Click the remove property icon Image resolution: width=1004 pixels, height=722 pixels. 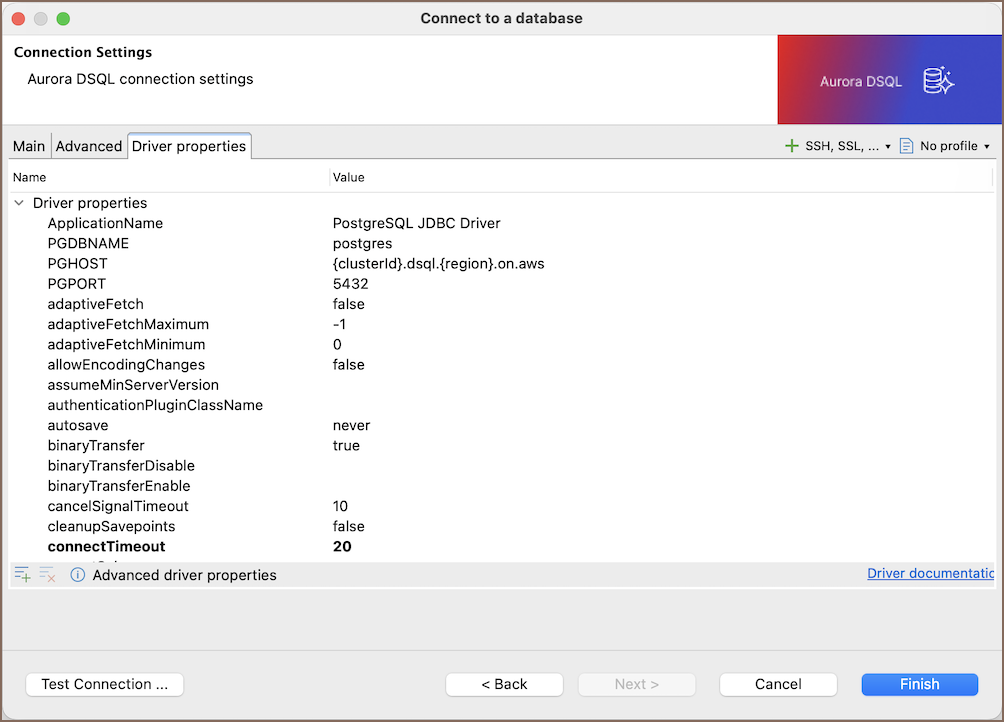(47, 575)
